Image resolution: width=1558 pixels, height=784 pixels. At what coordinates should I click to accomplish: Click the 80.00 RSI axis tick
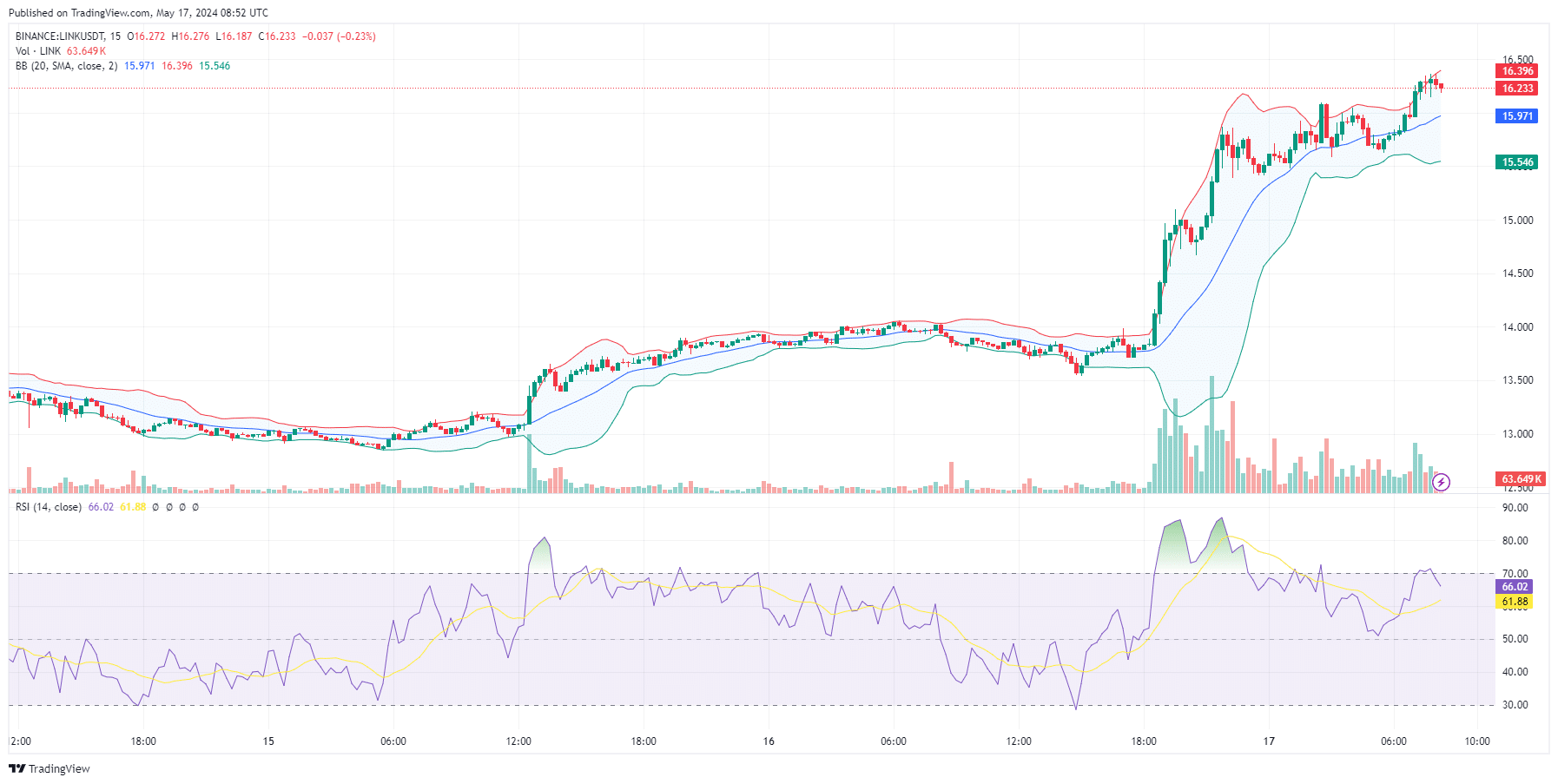coord(1515,541)
